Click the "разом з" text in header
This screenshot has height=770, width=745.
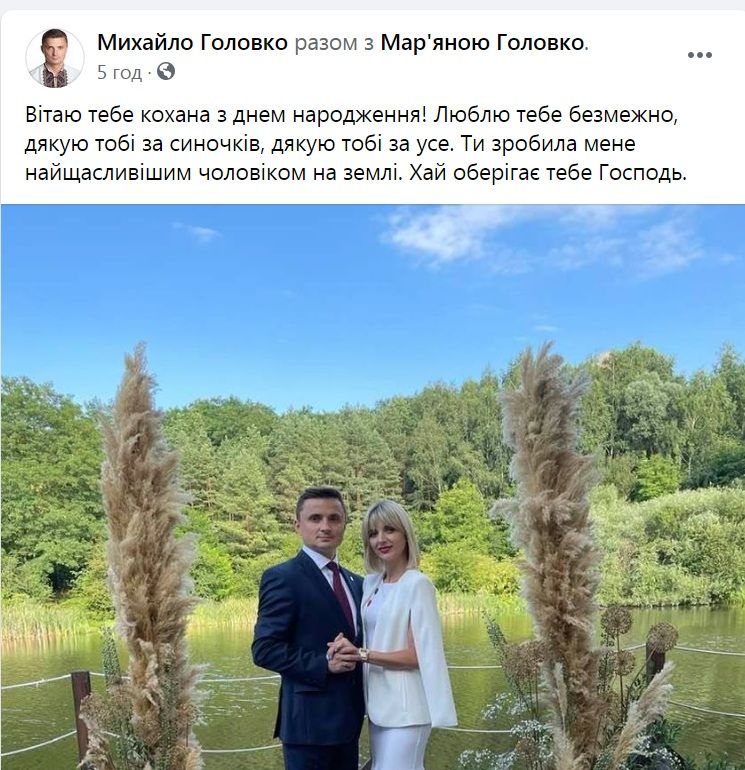(x=334, y=43)
